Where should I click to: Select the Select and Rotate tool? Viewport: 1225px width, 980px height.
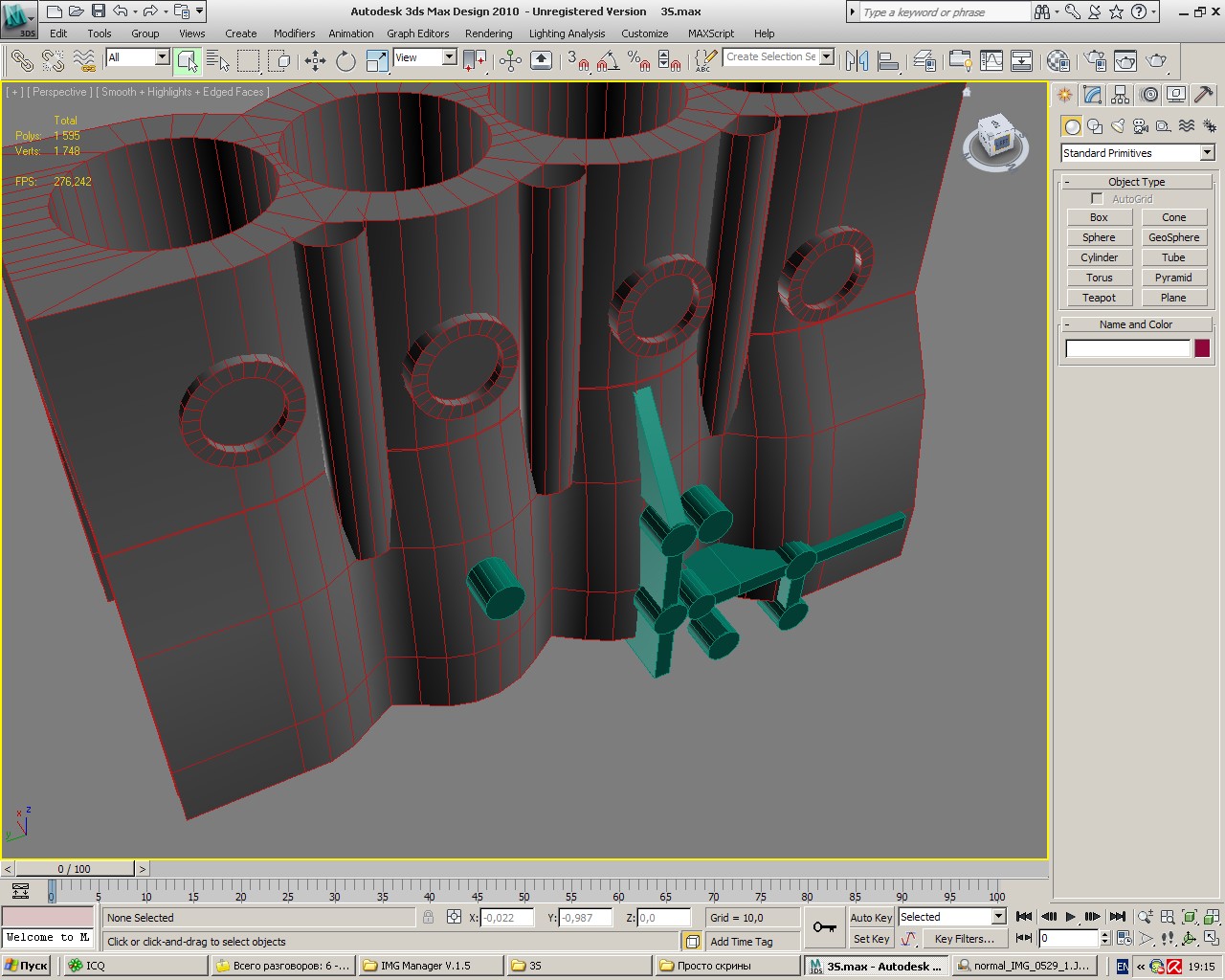345,61
